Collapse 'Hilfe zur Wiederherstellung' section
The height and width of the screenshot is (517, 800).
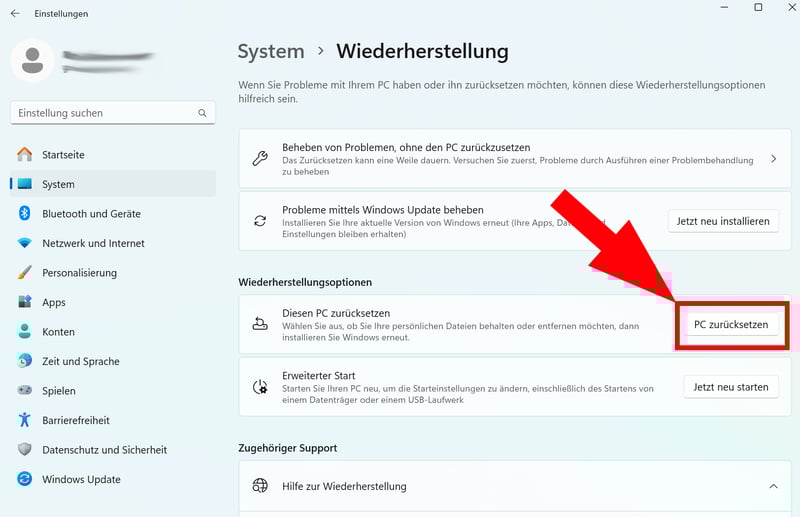[773, 486]
